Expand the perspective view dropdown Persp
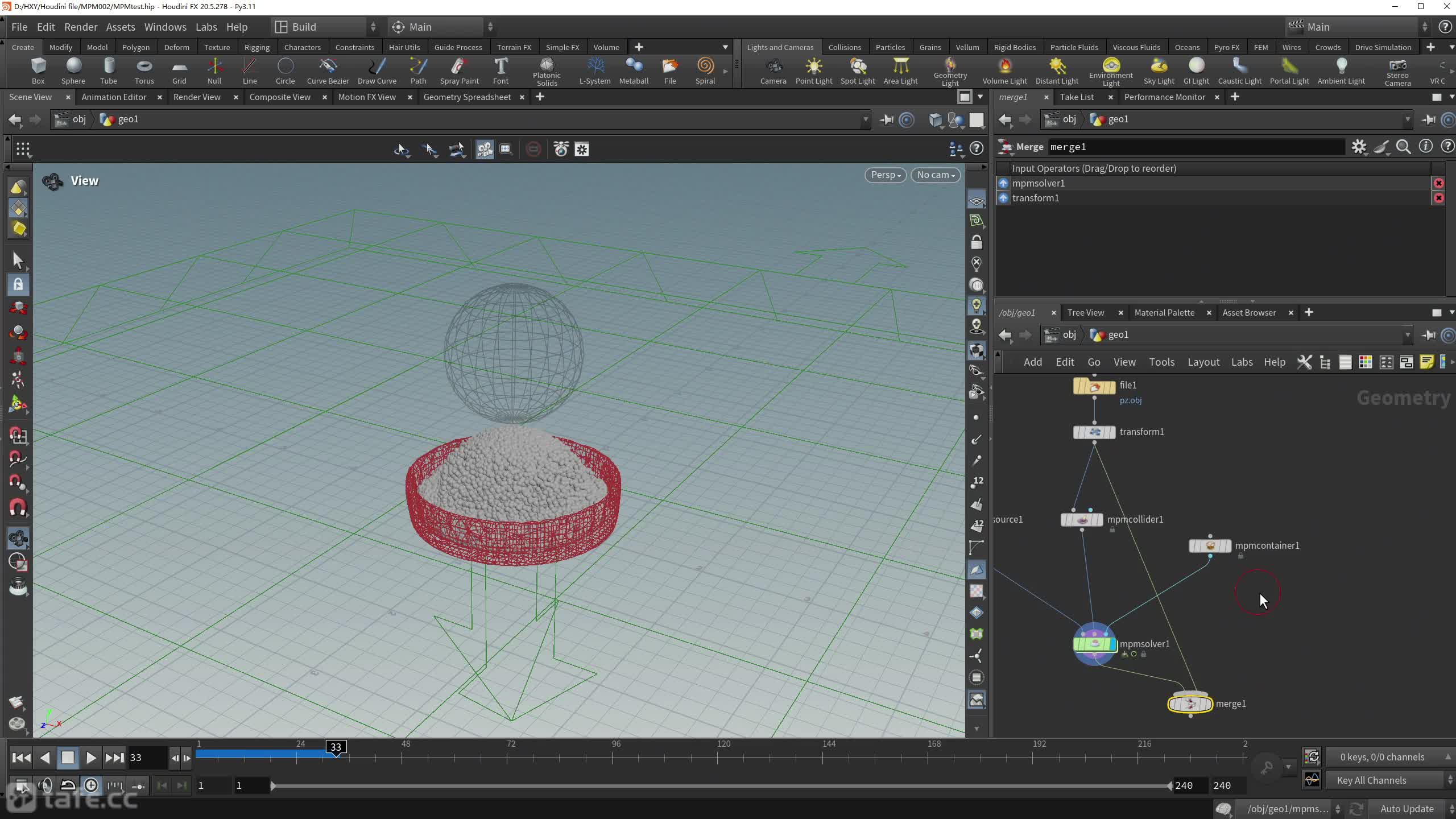Viewport: 1456px width, 819px height. tap(884, 175)
